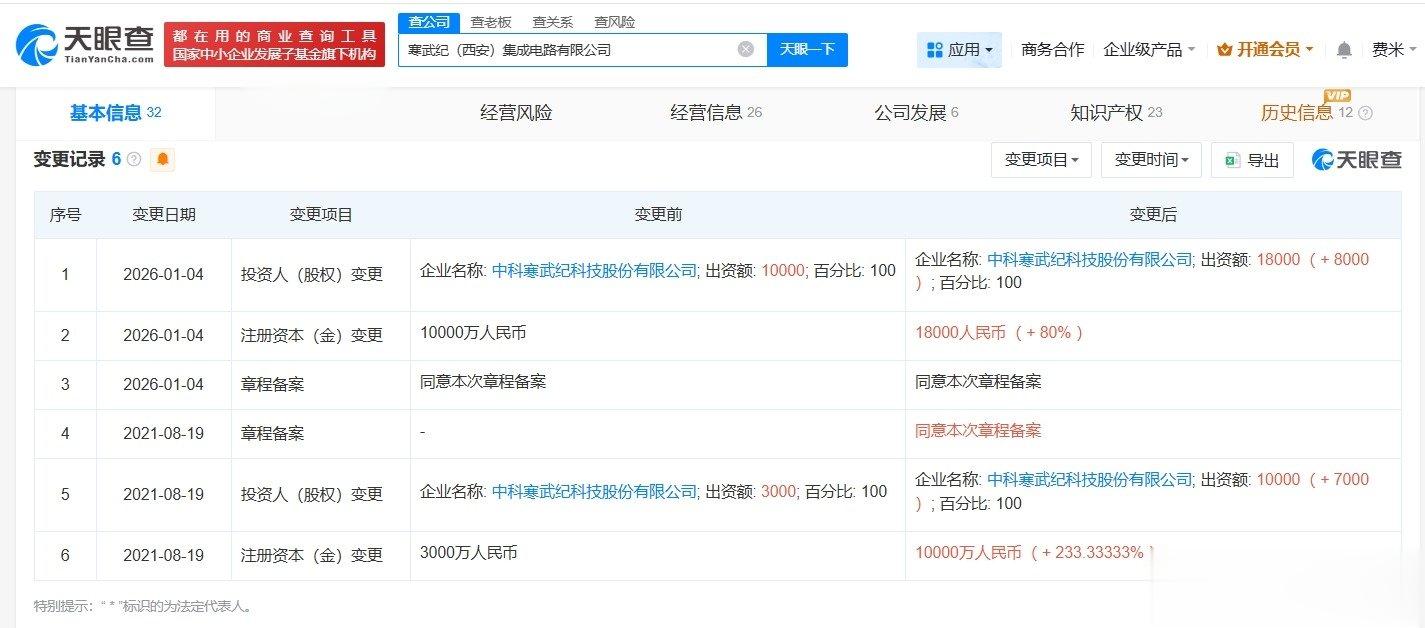Click the 序号 column header
This screenshot has width=1425, height=628.
coord(65,214)
